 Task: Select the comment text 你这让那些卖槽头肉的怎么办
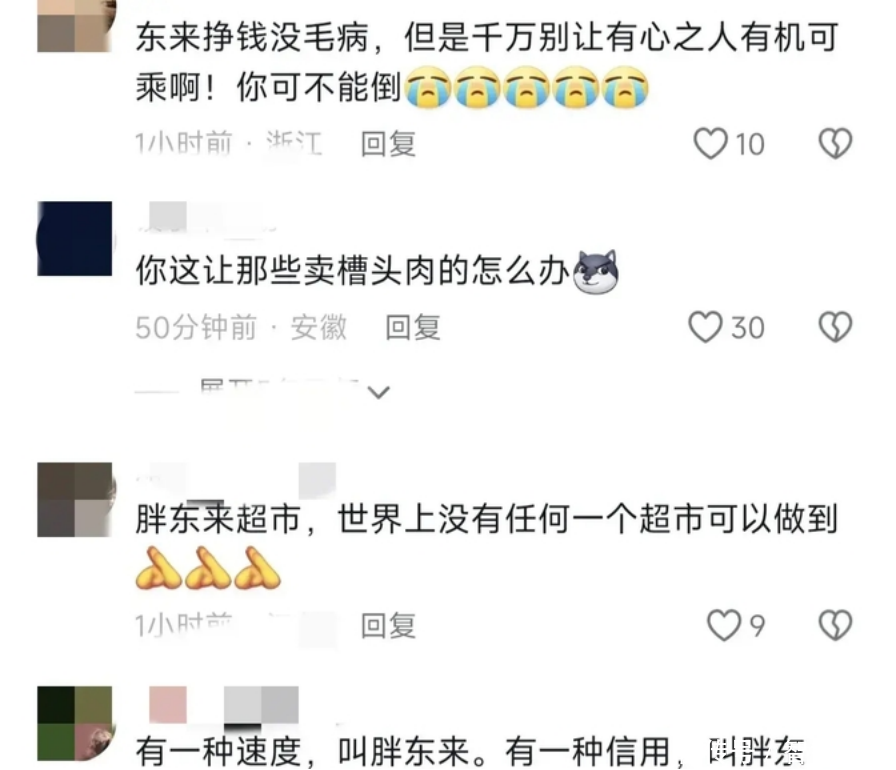[353, 270]
